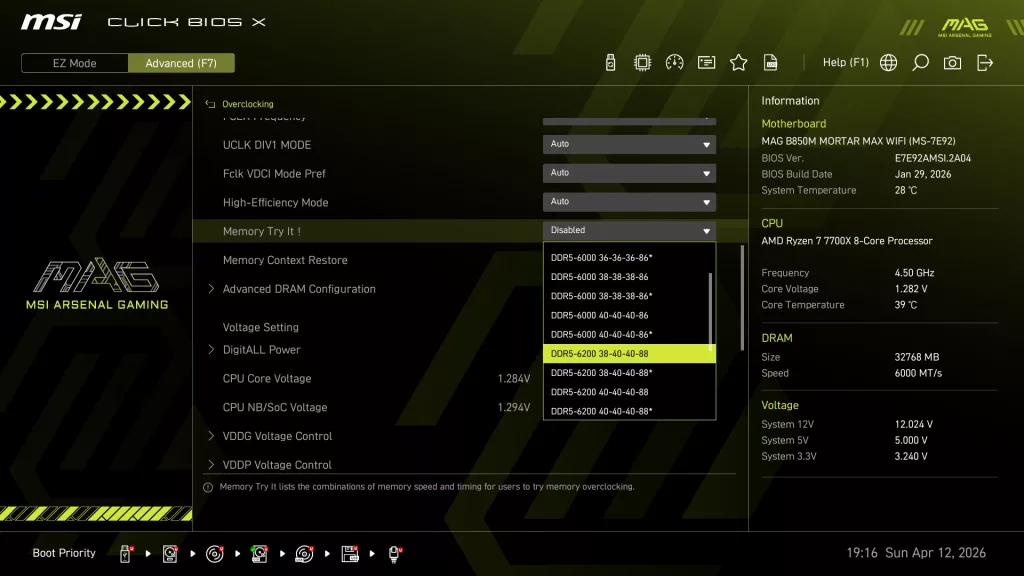Open the UCLK DIV1 MODE dropdown
Image resolution: width=1024 pixels, height=576 pixels.
tap(629, 144)
